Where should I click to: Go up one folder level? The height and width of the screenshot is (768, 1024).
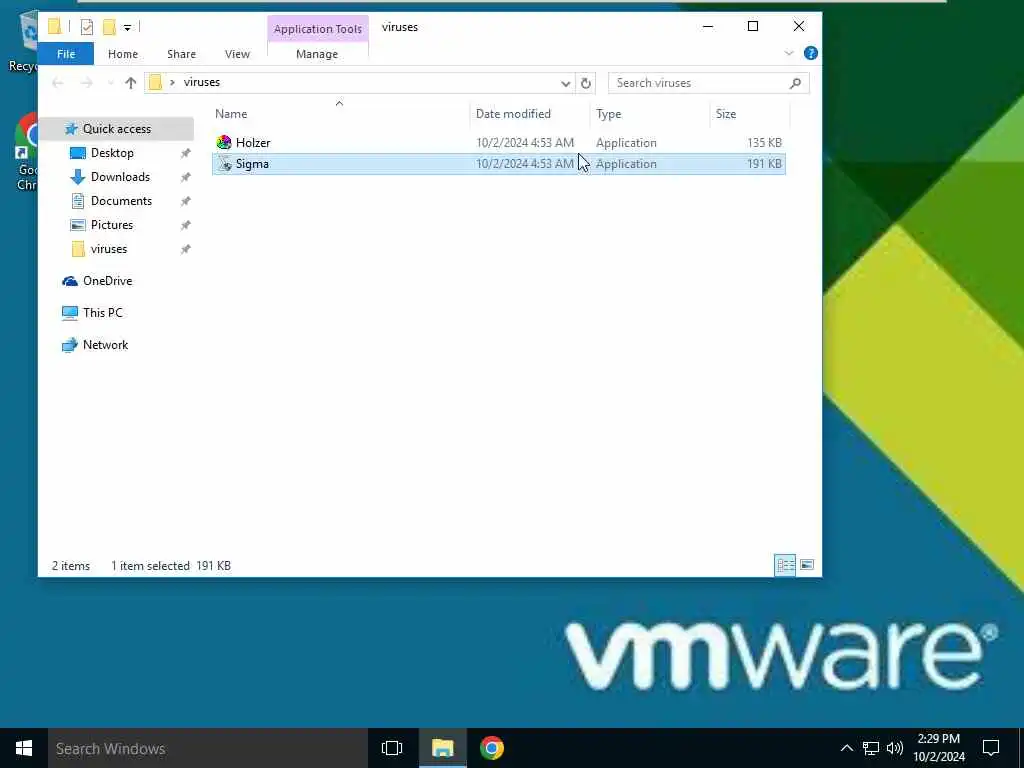(x=131, y=83)
